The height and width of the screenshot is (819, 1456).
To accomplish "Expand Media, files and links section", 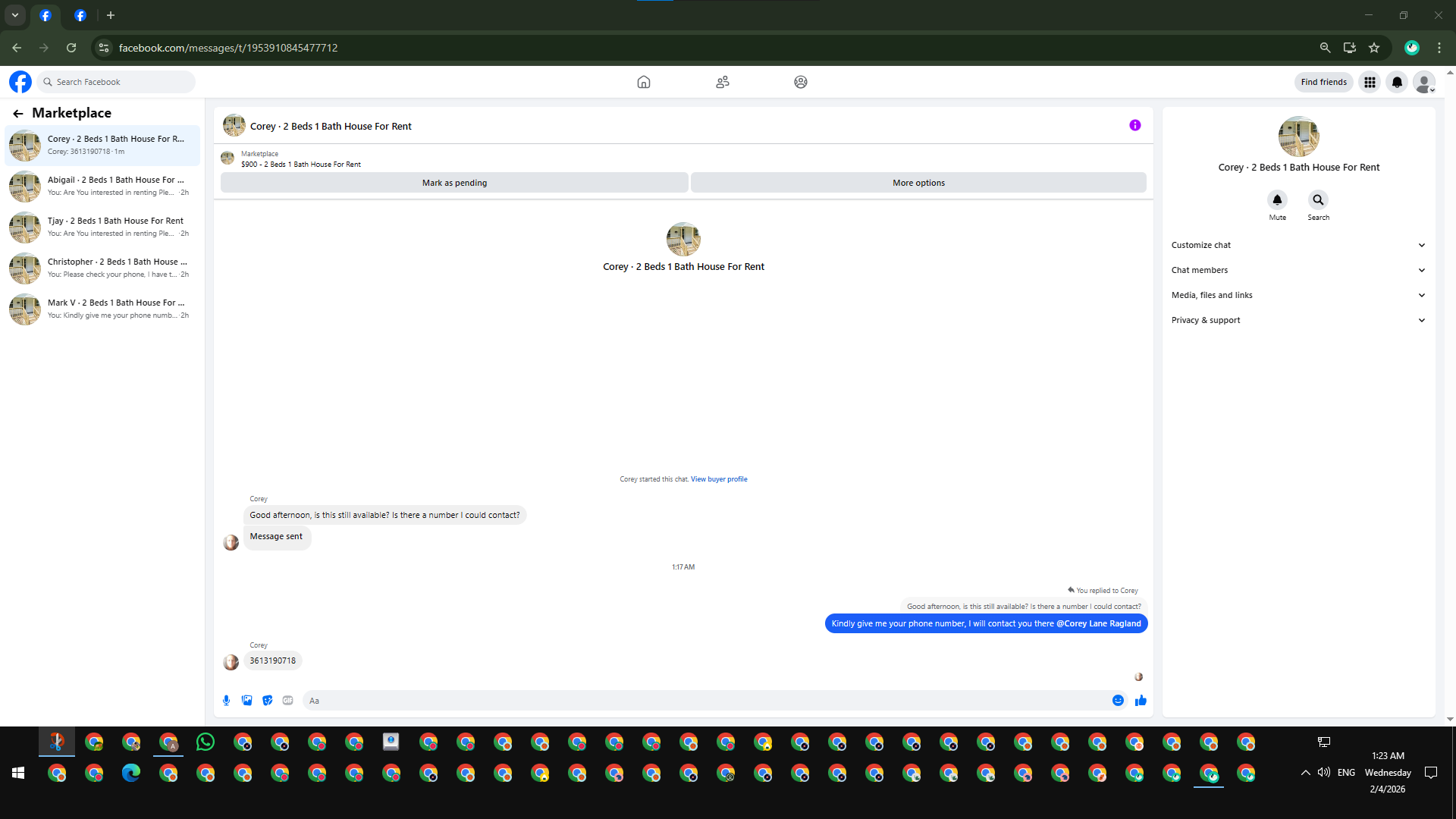I will pos(1298,295).
